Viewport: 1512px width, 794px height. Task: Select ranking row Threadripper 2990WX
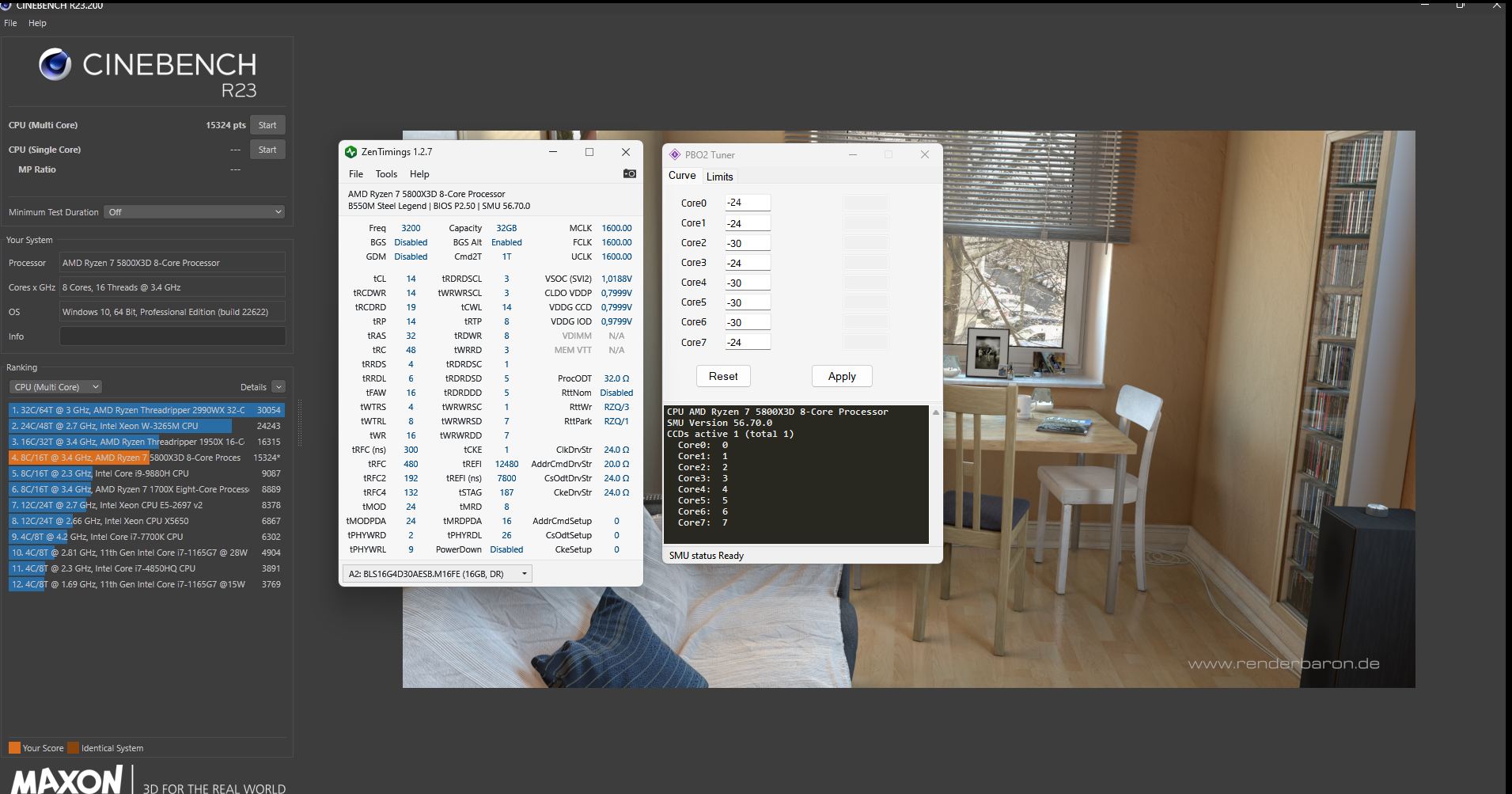pyautogui.click(x=146, y=410)
